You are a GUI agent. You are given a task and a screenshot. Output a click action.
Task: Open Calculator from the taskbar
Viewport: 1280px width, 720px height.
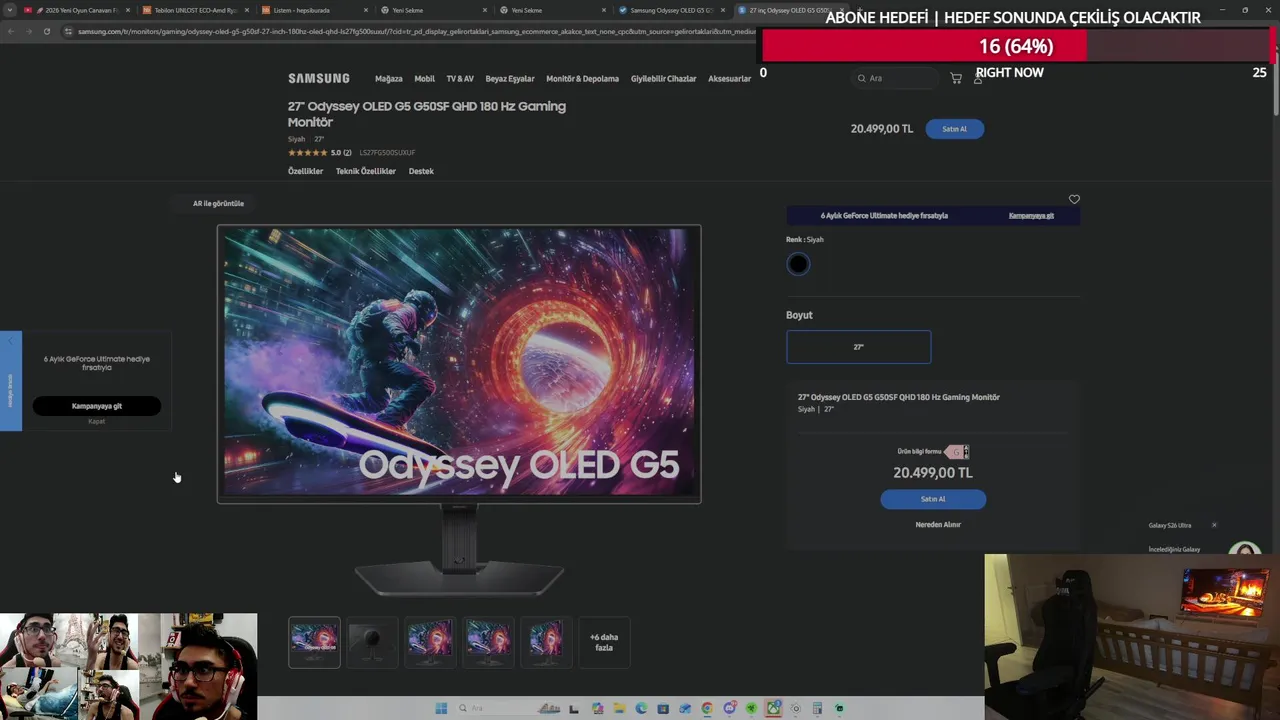(x=817, y=708)
